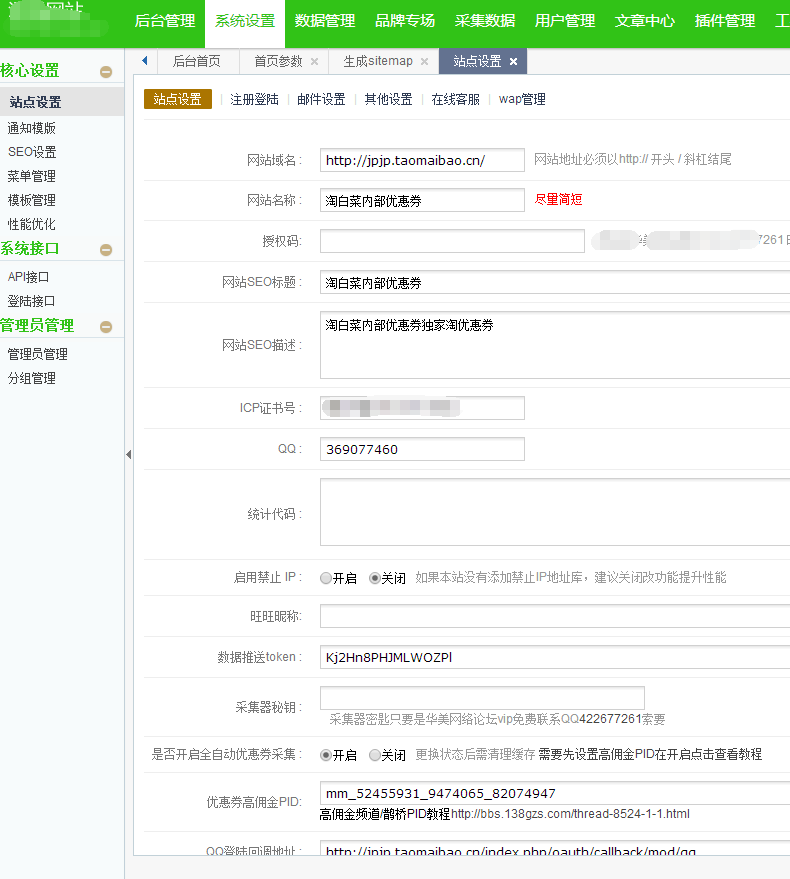
Task: Select 关闭 for 全自动优惠券采集
Action: (375, 755)
